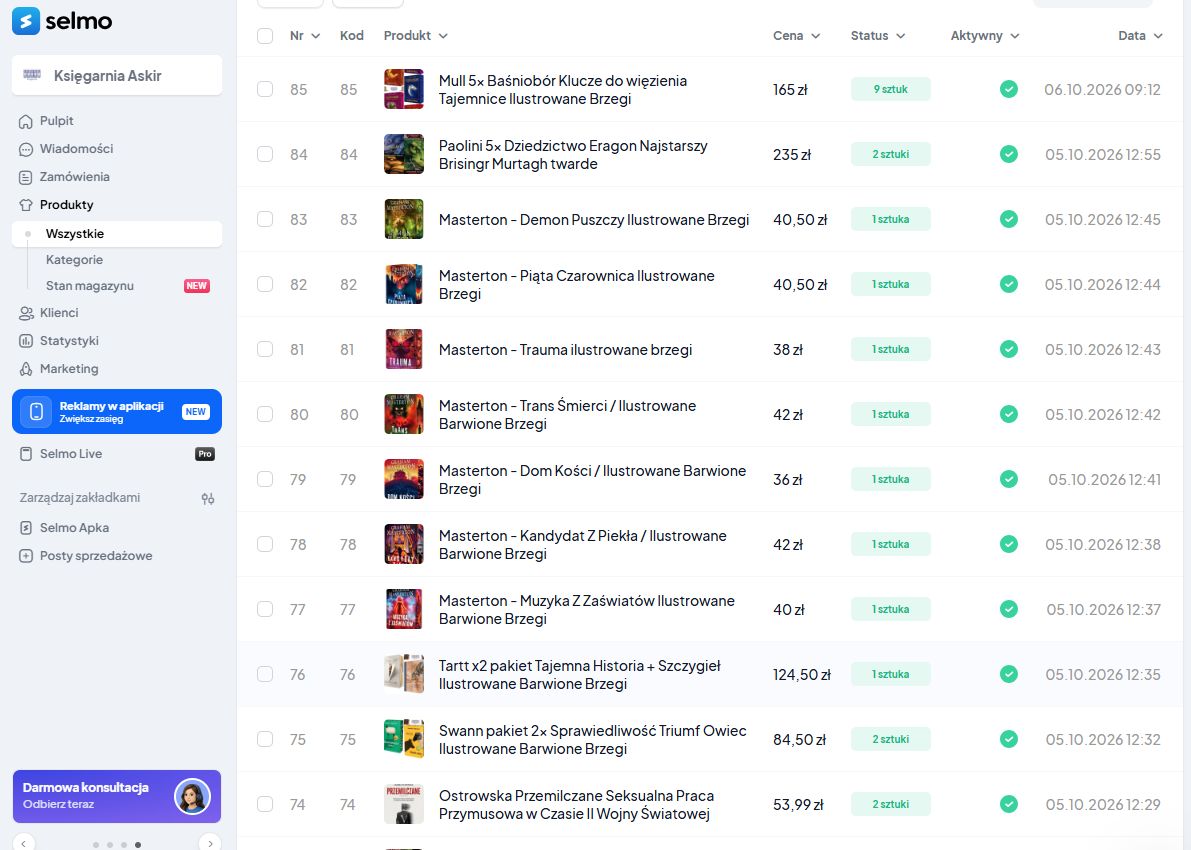Click the Posty sprzedażowe plus icon
Viewport: 1191px width, 850px height.
[x=26, y=556]
